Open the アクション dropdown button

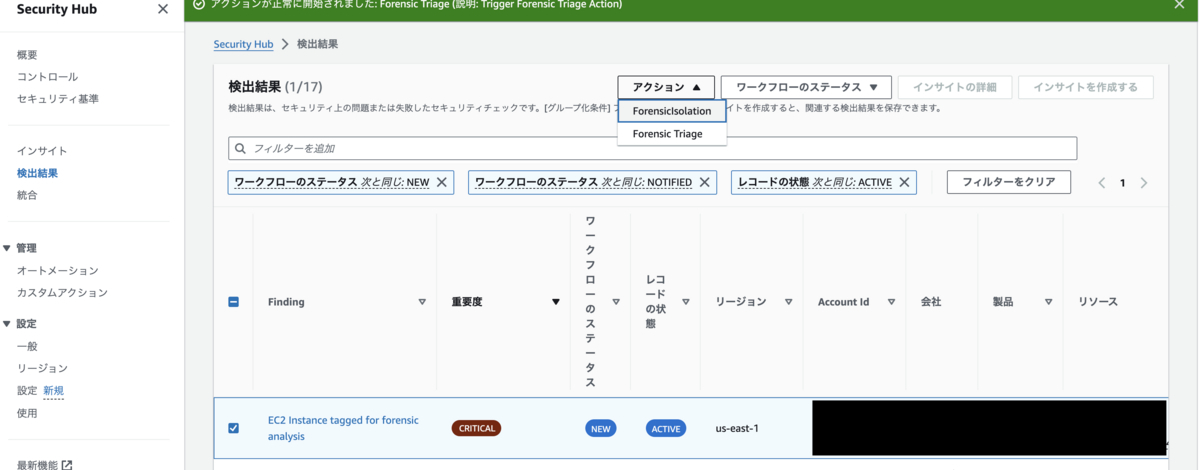click(x=666, y=87)
